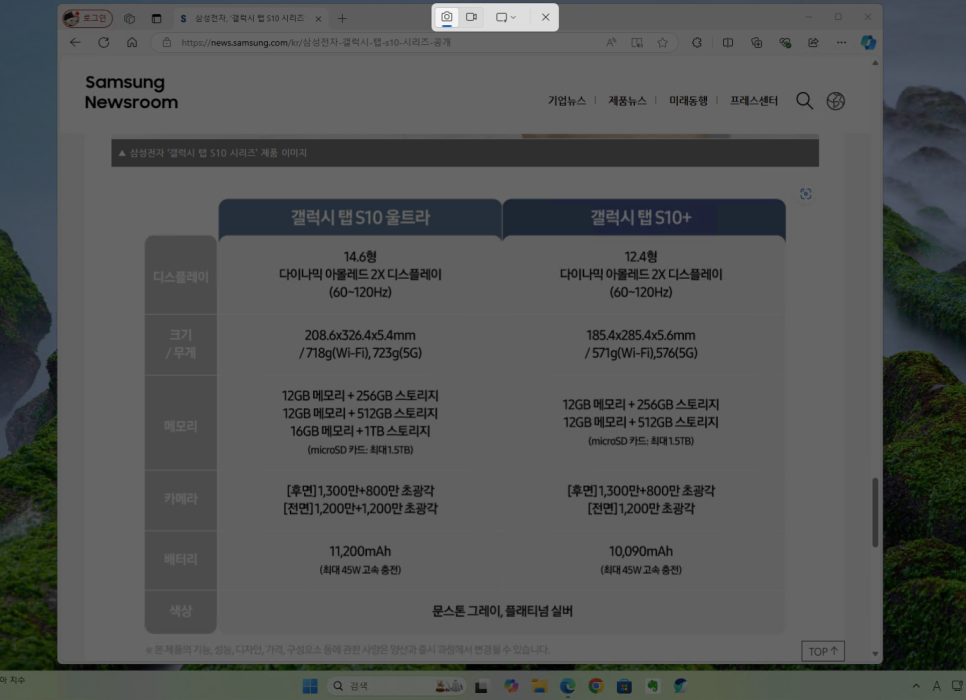Click the page vertical scrollbar thumb
966x700 pixels.
[875, 512]
